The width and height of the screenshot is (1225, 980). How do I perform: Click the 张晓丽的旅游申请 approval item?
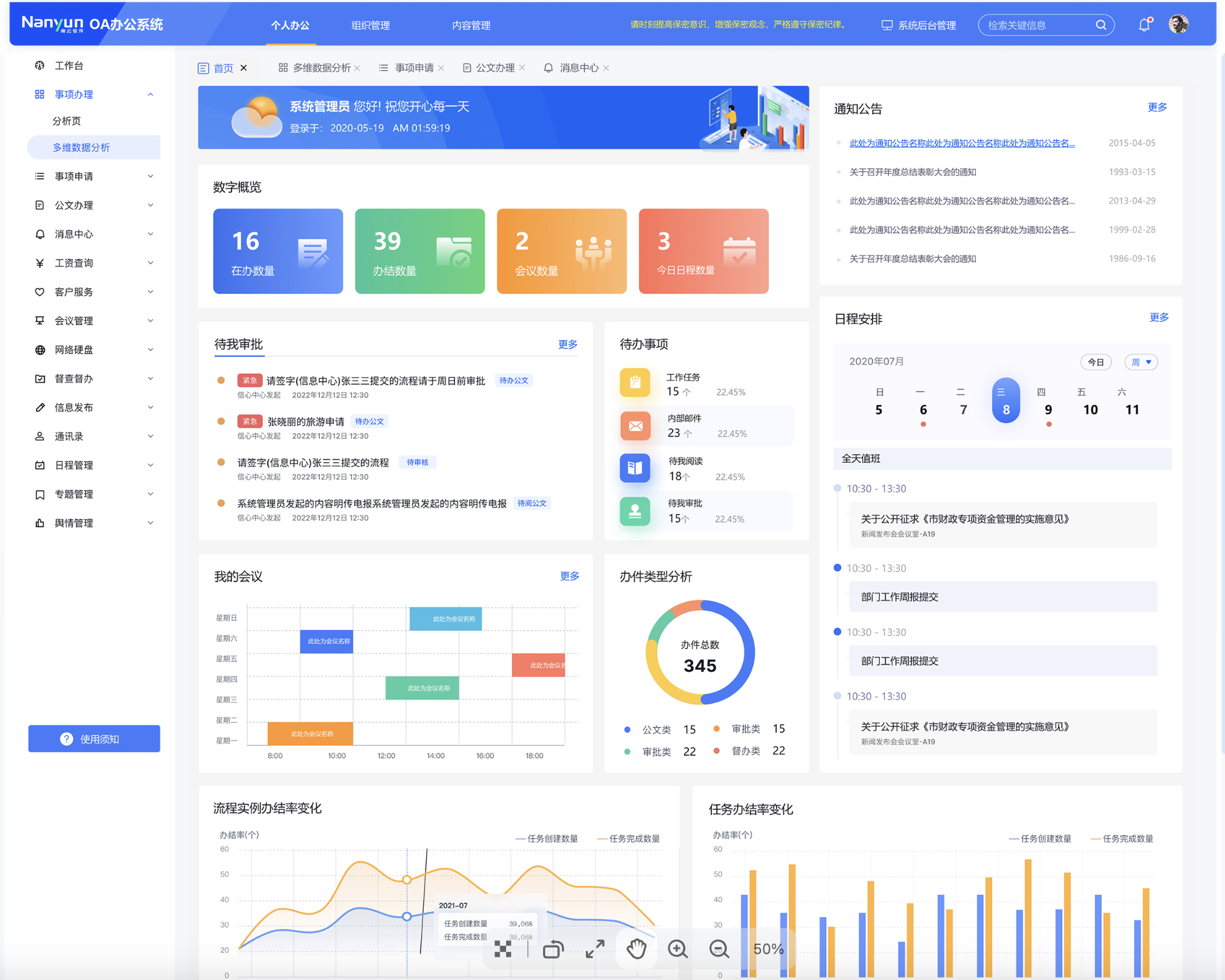click(305, 422)
